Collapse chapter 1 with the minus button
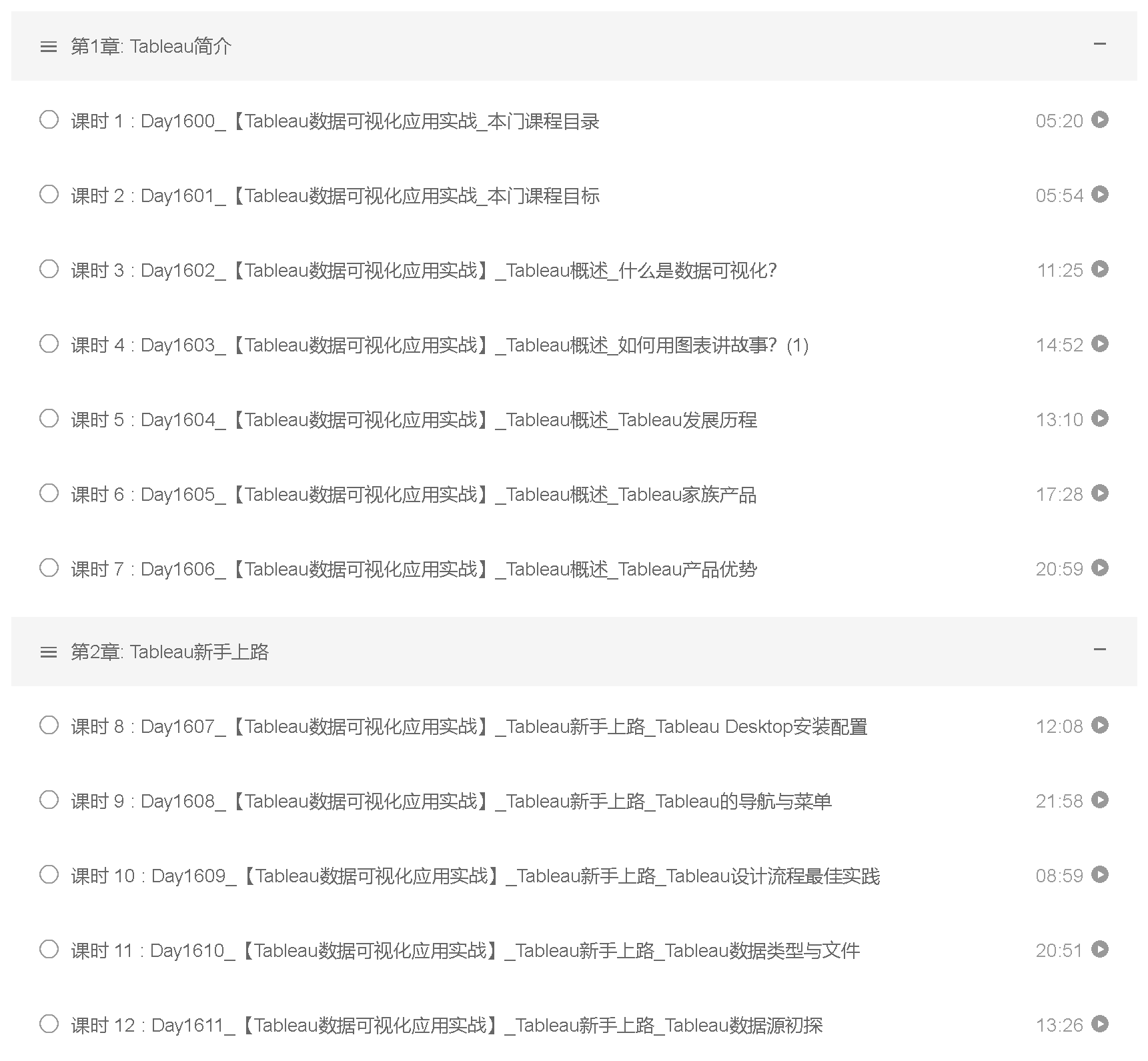The image size is (1148, 1061). click(x=1100, y=44)
